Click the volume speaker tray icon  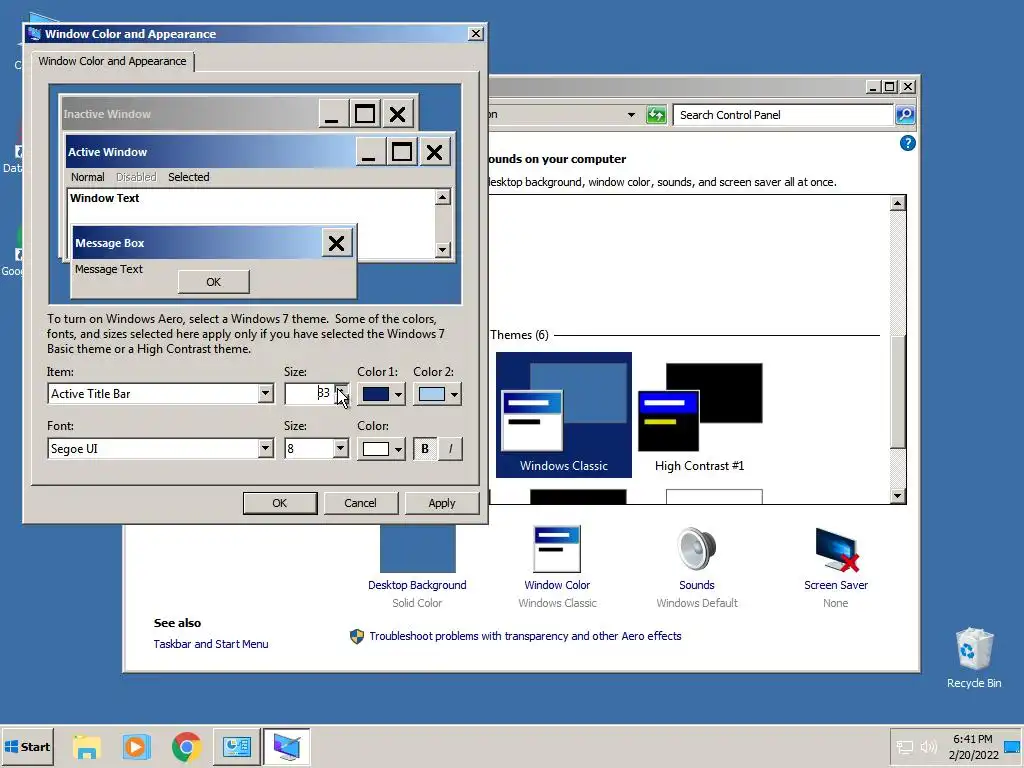click(x=928, y=746)
